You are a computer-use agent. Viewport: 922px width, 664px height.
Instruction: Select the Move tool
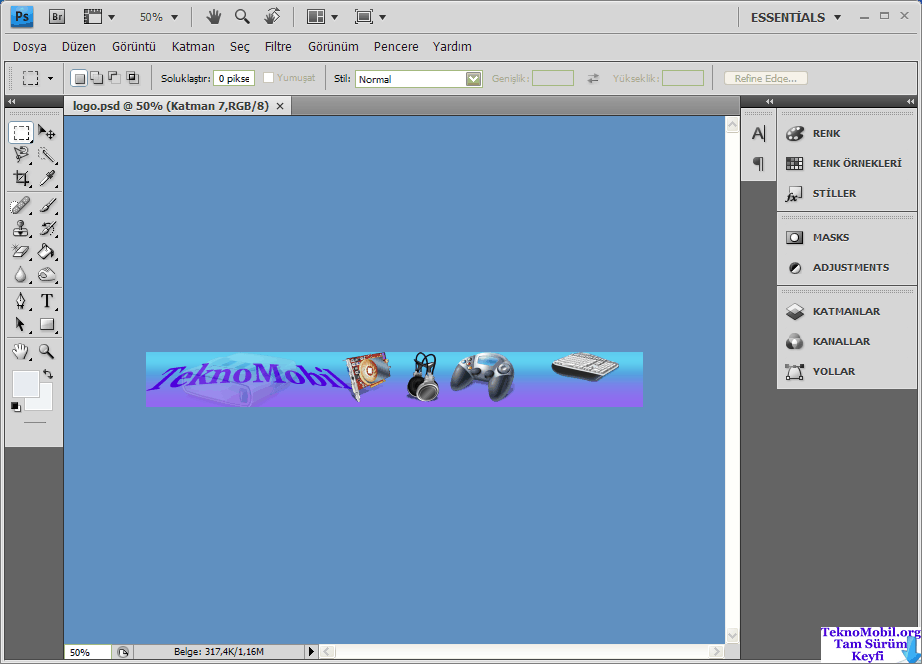point(47,133)
